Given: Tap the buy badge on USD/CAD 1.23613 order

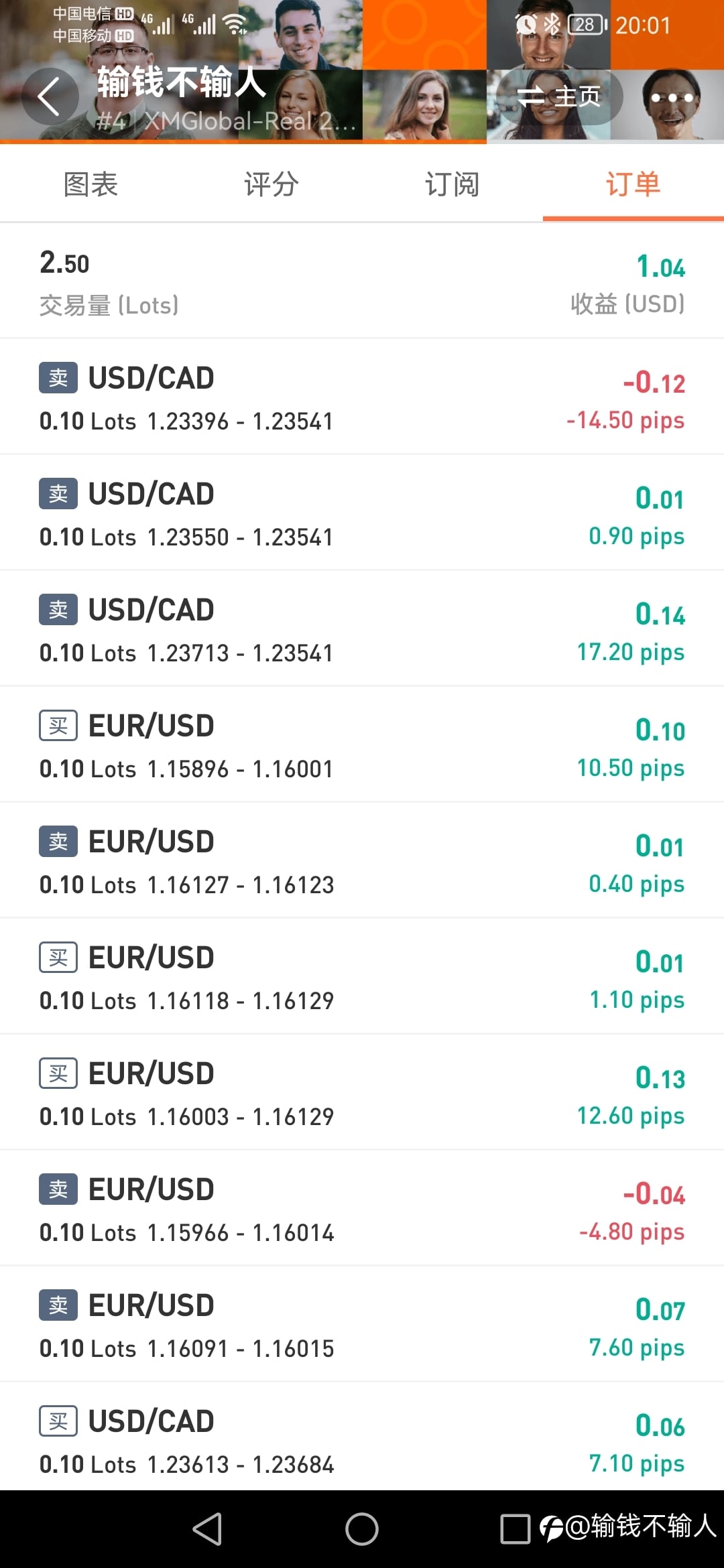Looking at the screenshot, I should tap(58, 1421).
